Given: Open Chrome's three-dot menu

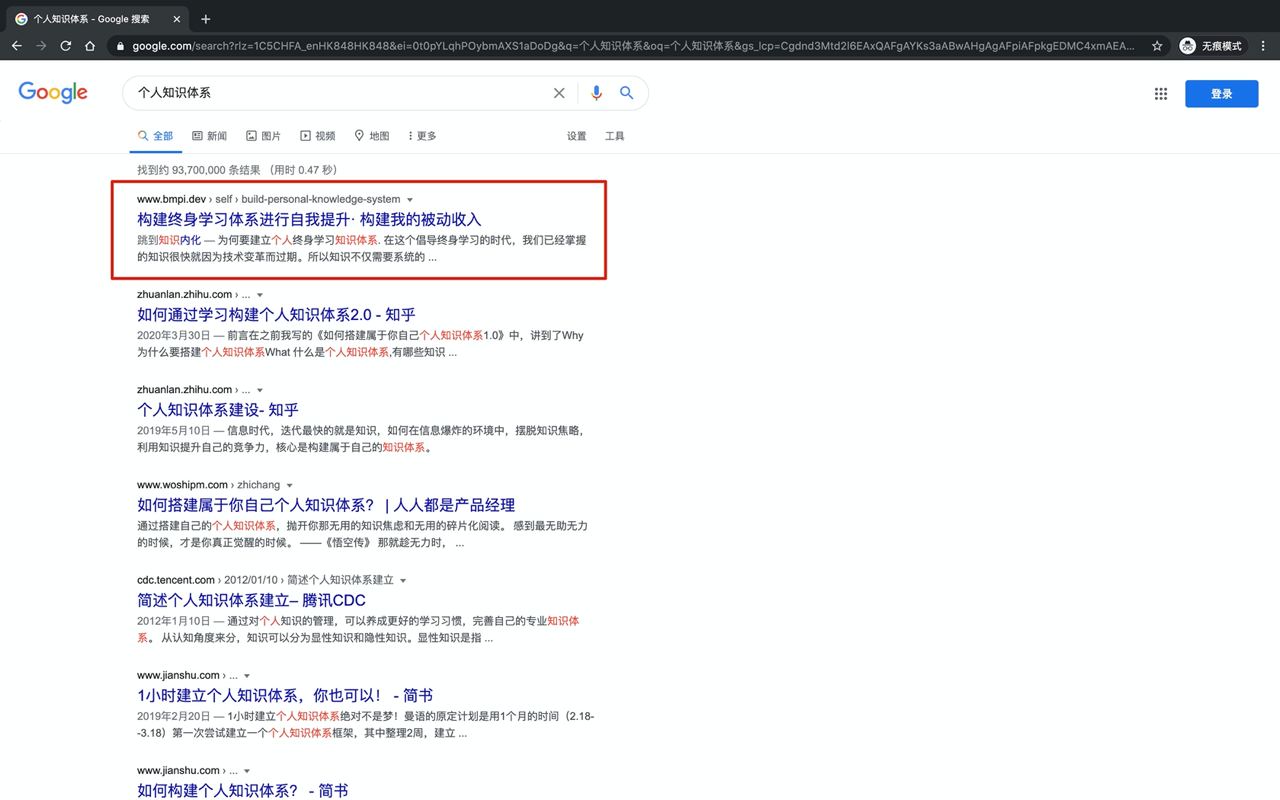Looking at the screenshot, I should pos(1263,46).
